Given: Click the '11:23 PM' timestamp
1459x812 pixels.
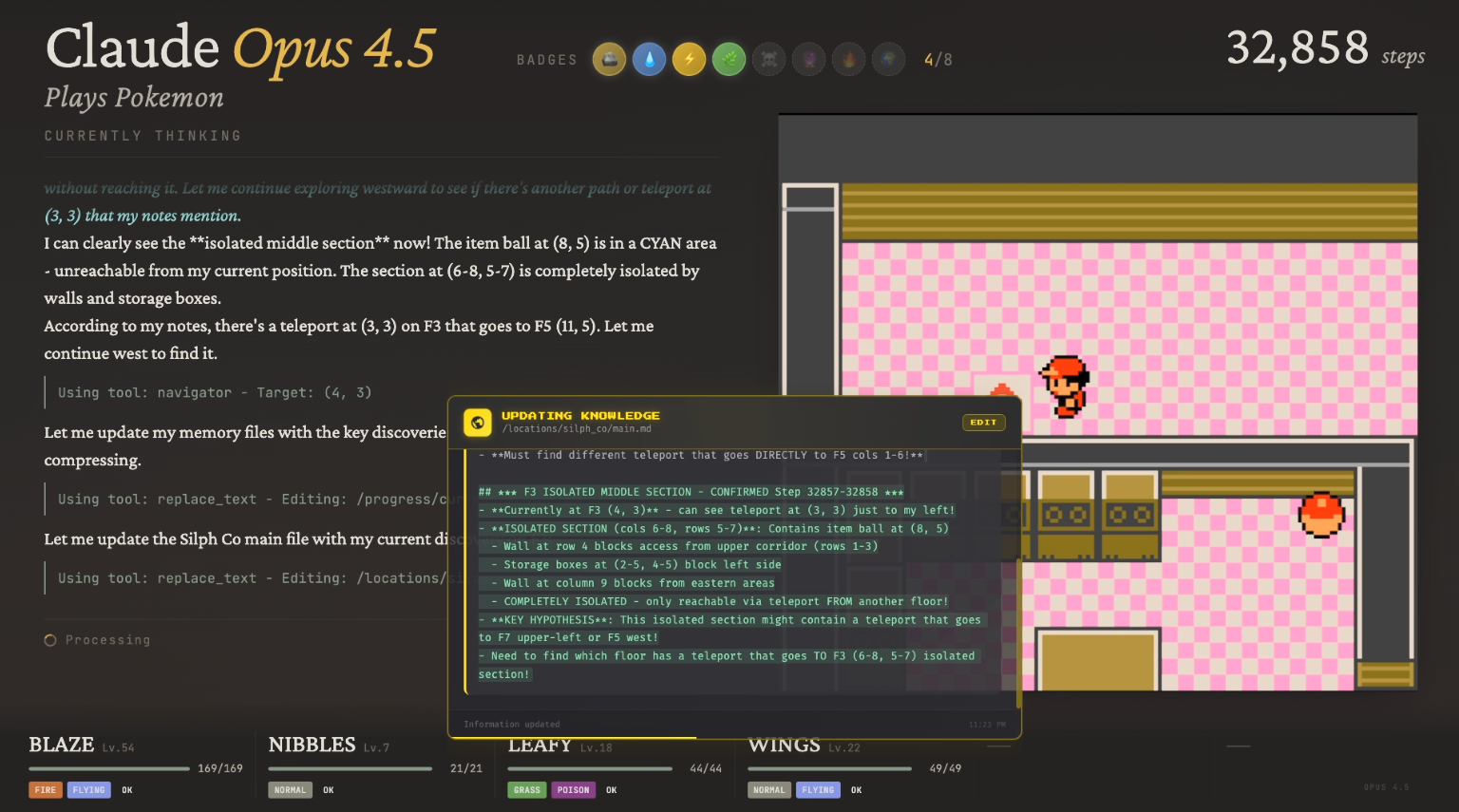Looking at the screenshot, I should tap(987, 725).
